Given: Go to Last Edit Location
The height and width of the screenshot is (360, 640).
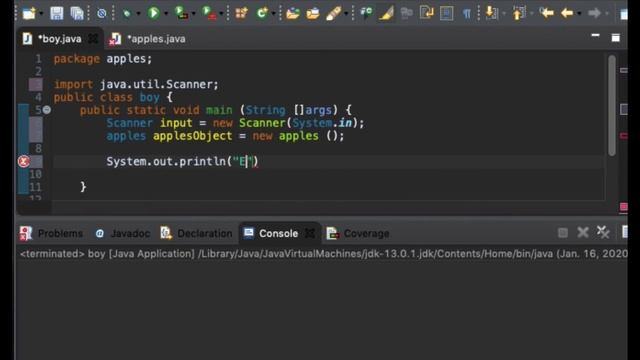Looking at the screenshot, I should click(546, 13).
